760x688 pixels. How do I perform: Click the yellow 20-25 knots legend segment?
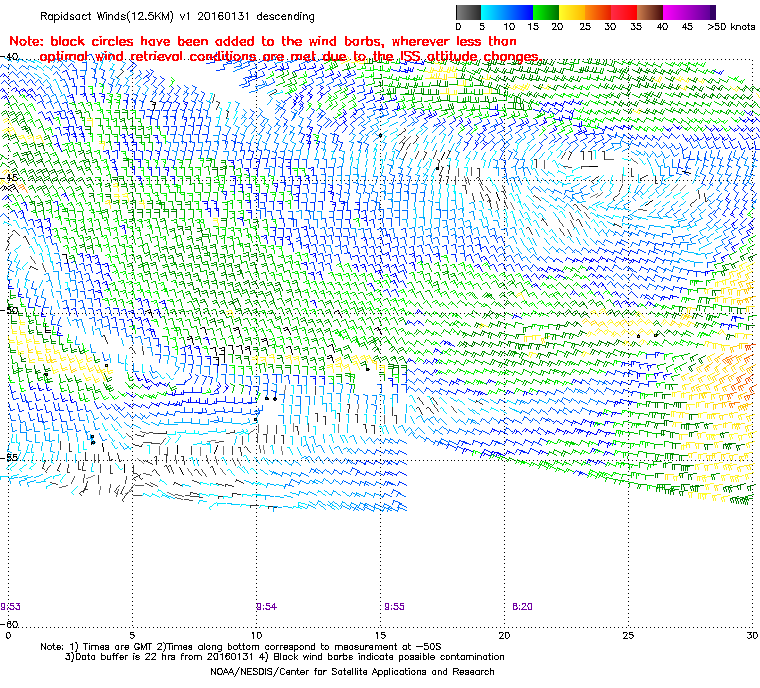coord(572,12)
